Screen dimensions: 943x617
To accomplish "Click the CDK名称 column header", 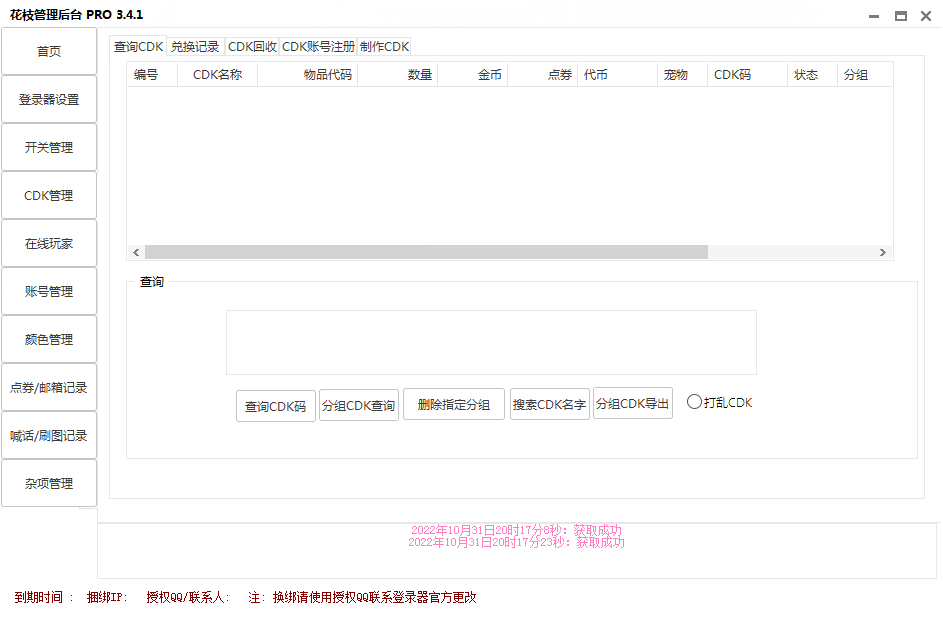I will pyautogui.click(x=217, y=75).
